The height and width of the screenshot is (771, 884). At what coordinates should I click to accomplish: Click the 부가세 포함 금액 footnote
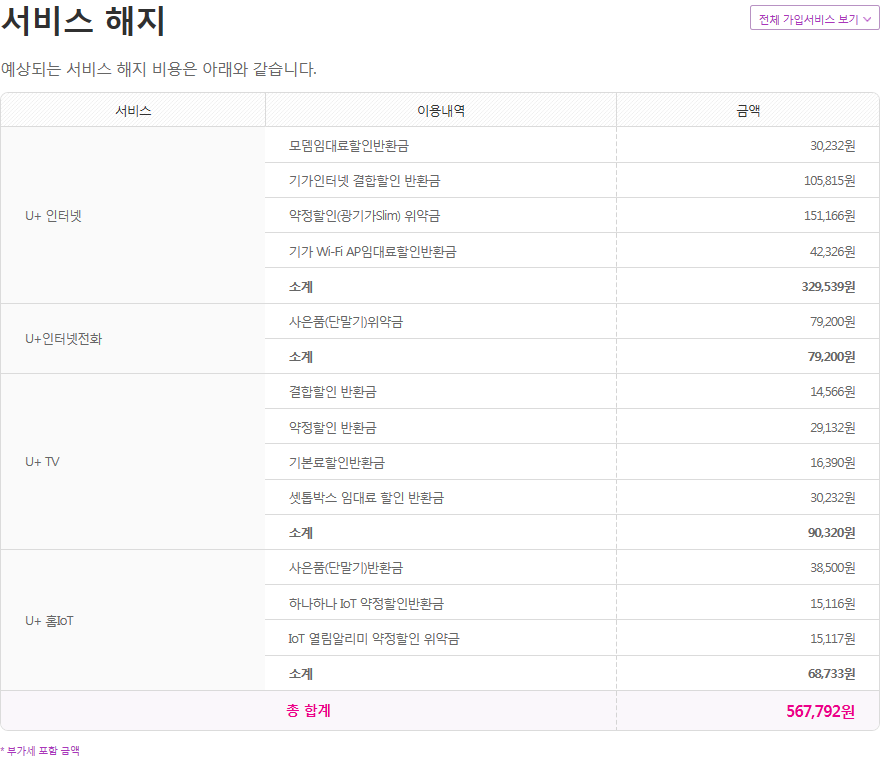pos(40,751)
